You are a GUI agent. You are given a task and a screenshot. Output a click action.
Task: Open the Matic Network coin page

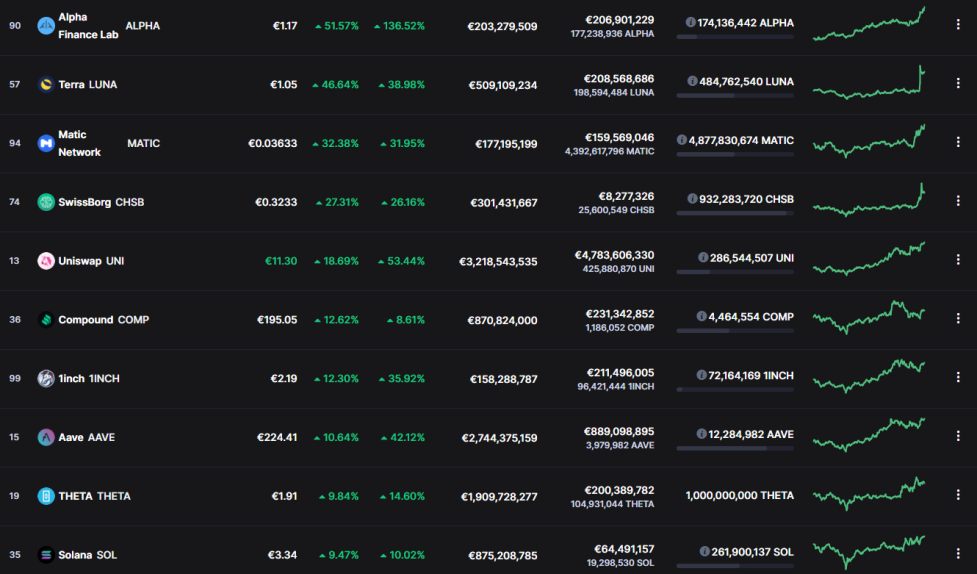pyautogui.click(x=79, y=143)
